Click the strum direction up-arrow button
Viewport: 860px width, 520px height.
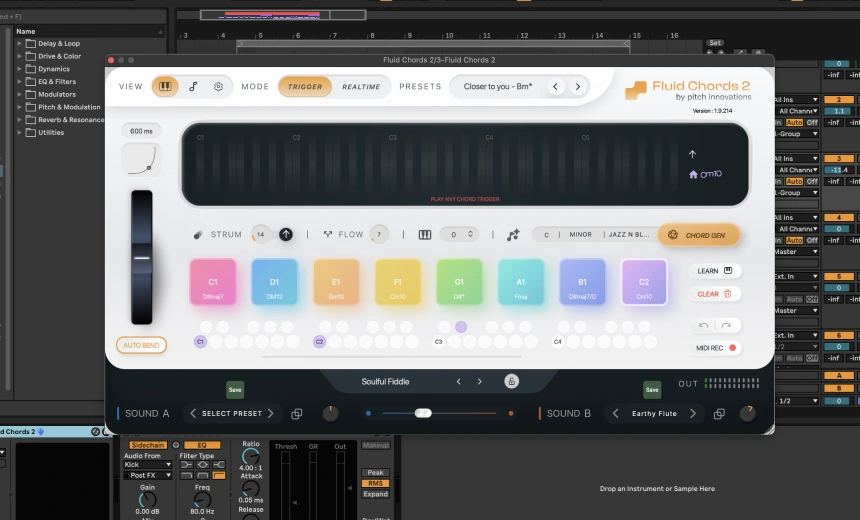(286, 234)
